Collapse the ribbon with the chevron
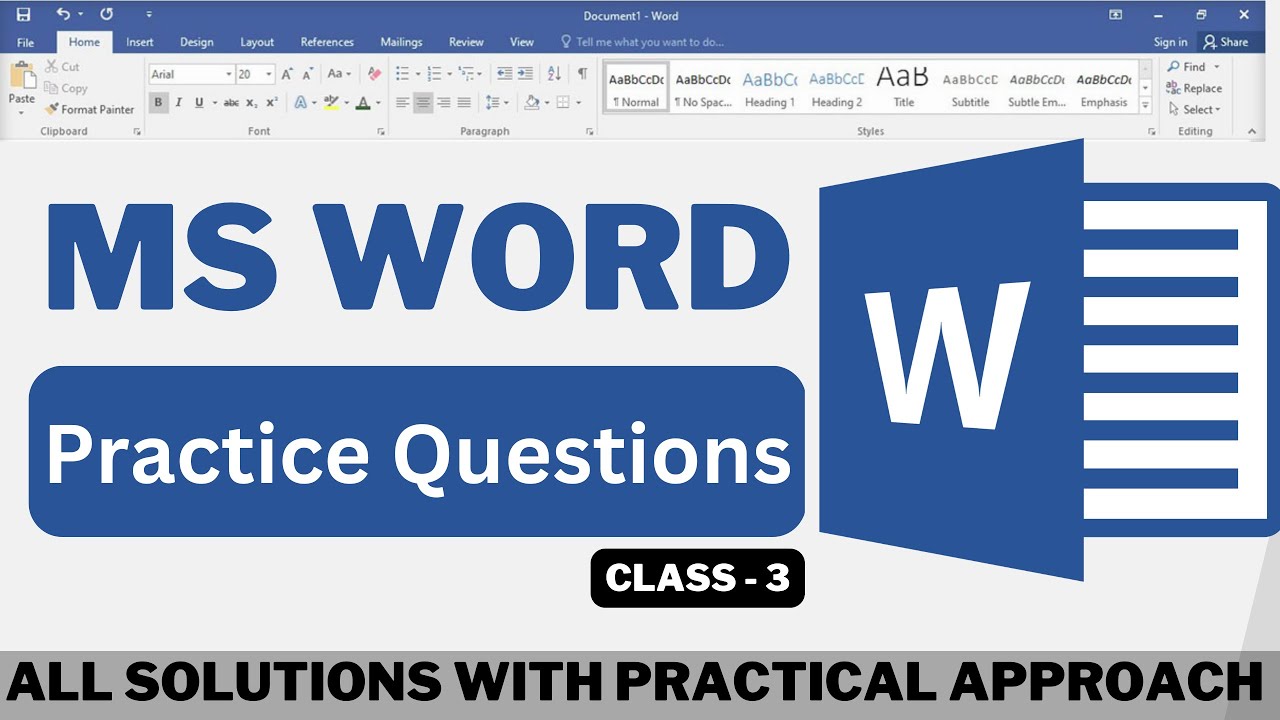This screenshot has height=720, width=1280. click(x=1251, y=131)
